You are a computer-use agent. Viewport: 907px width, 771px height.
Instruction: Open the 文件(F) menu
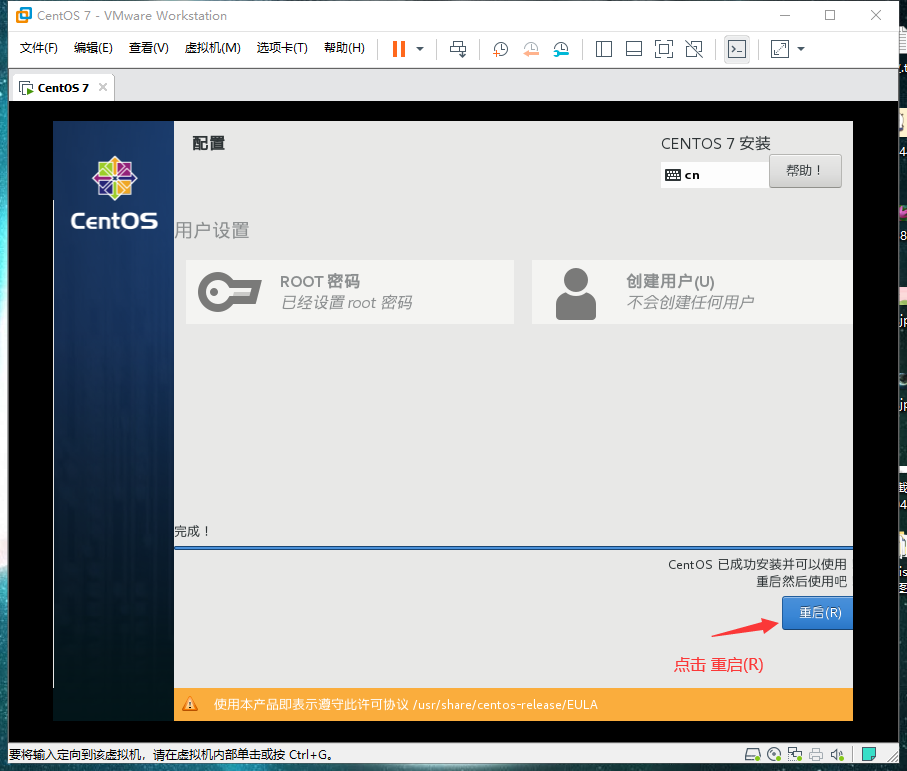(x=39, y=48)
